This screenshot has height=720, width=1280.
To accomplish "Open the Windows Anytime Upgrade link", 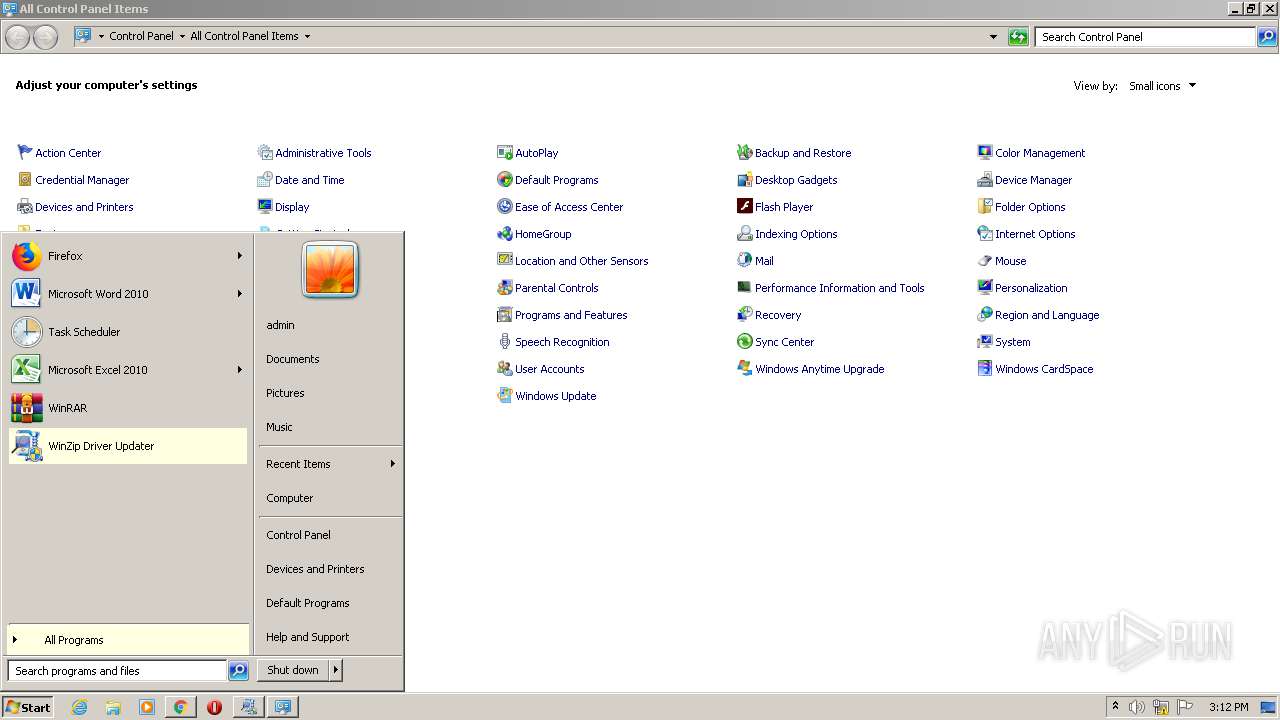I will pos(819,369).
